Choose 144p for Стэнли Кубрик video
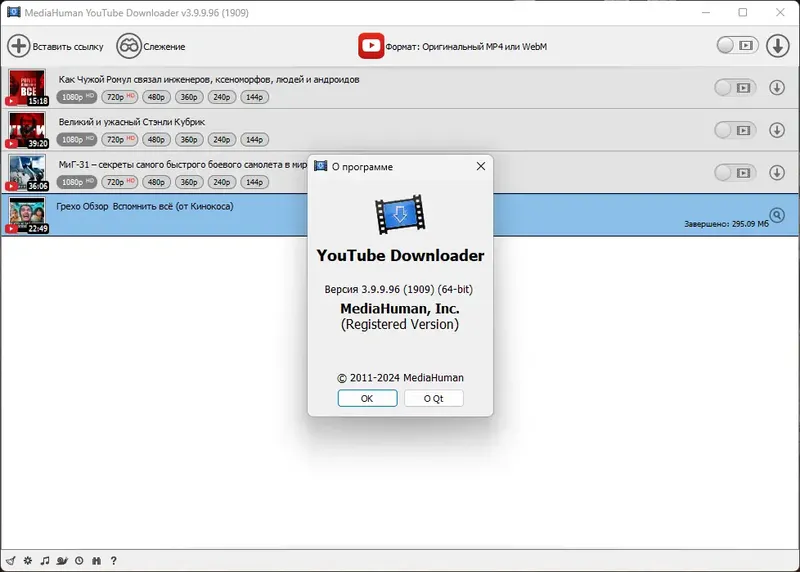This screenshot has width=800, height=572. [254, 139]
